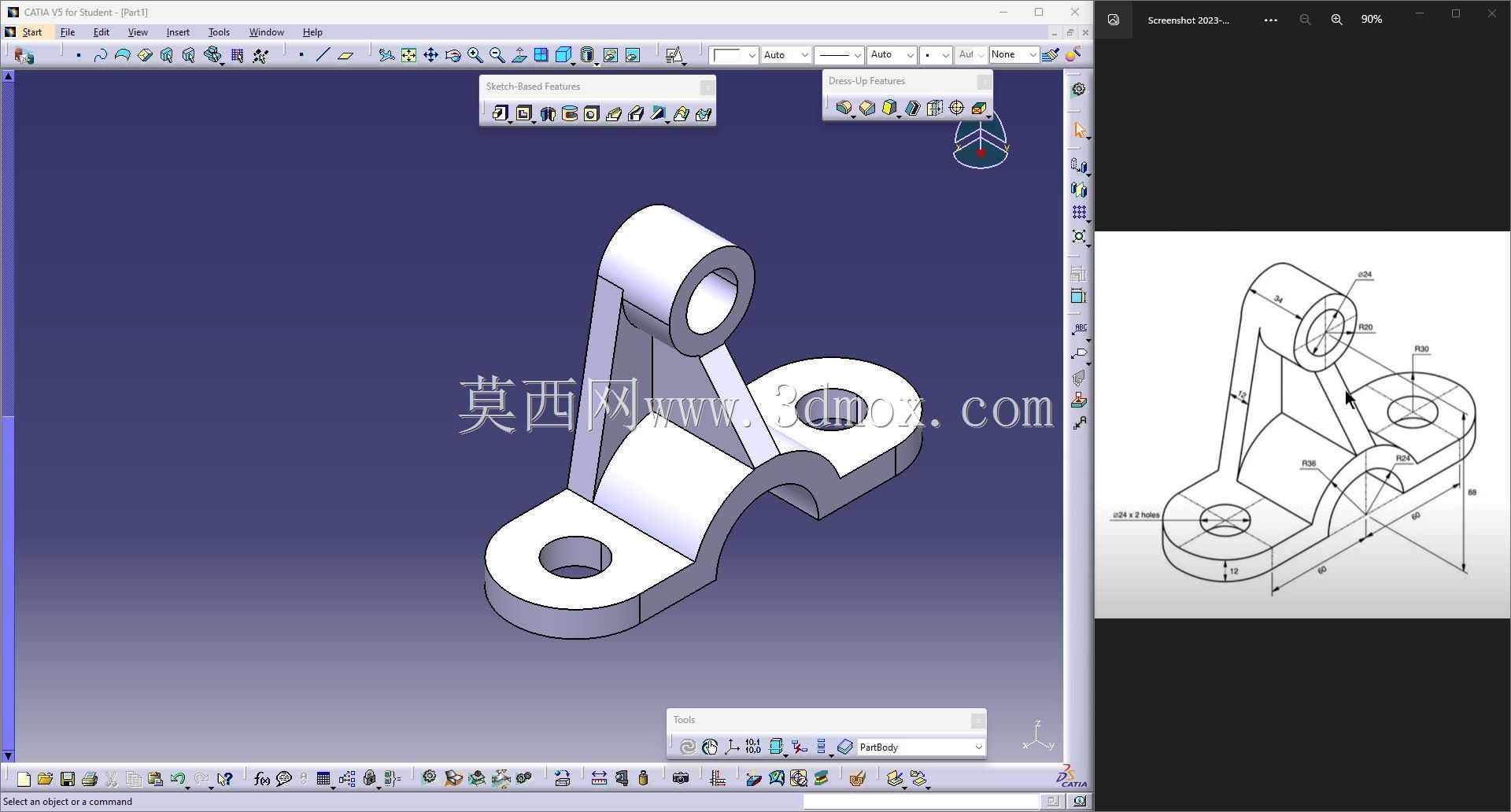
Task: Activate the Rotate view tool
Action: coord(453,54)
